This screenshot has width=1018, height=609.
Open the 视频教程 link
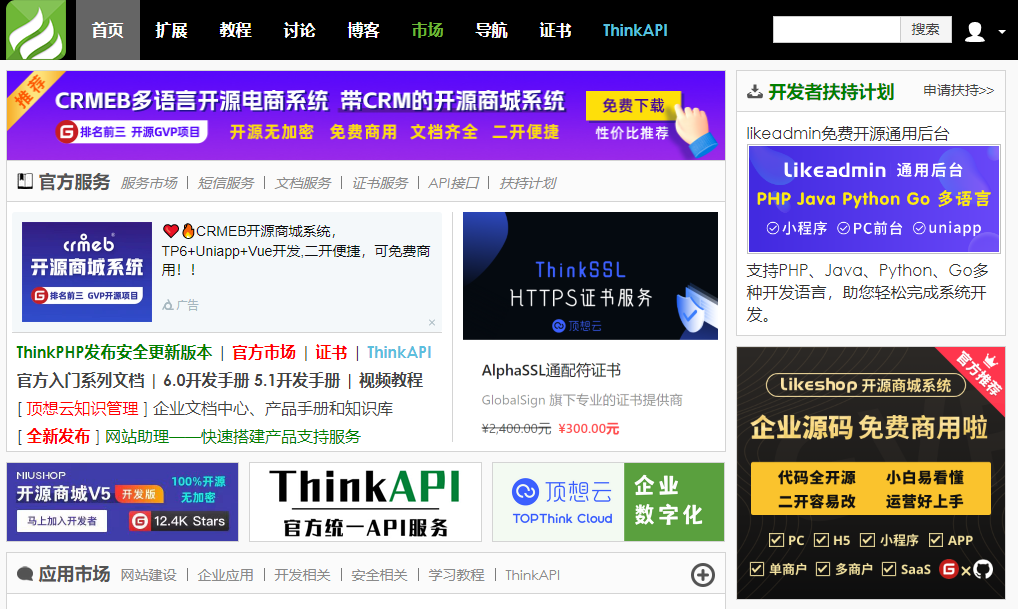391,380
